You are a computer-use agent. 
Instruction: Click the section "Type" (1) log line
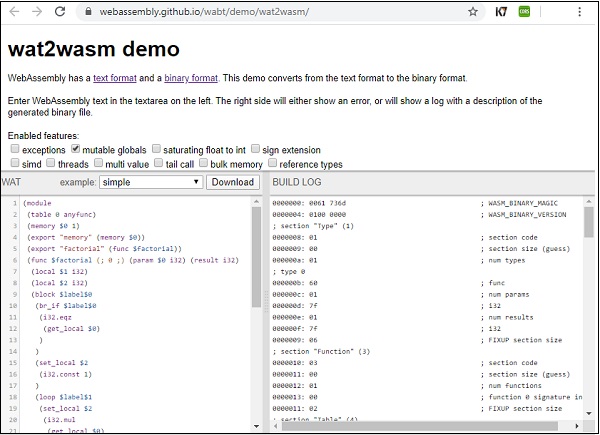click(313, 226)
